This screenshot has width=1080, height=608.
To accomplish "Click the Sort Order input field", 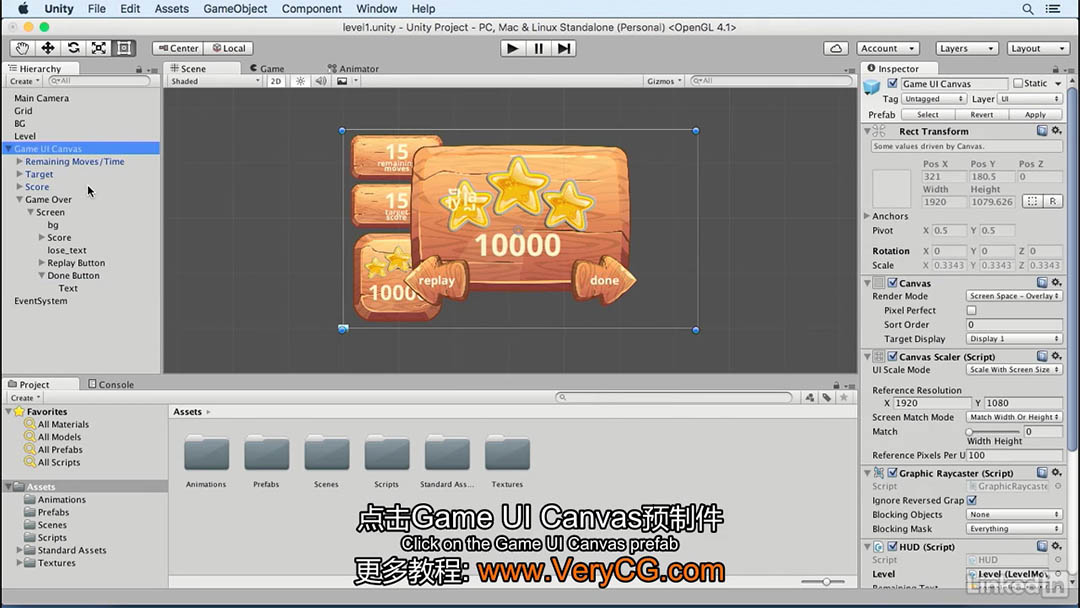I will tap(1014, 325).
